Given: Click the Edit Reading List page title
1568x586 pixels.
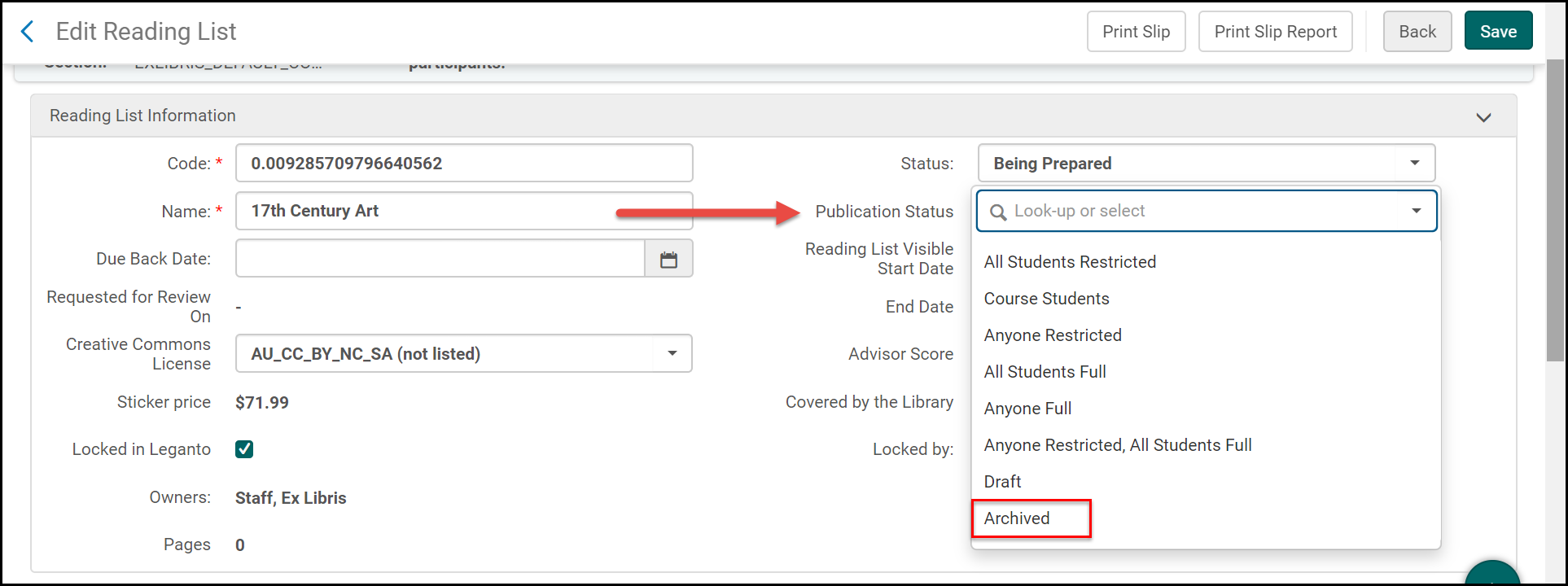Looking at the screenshot, I should (146, 32).
